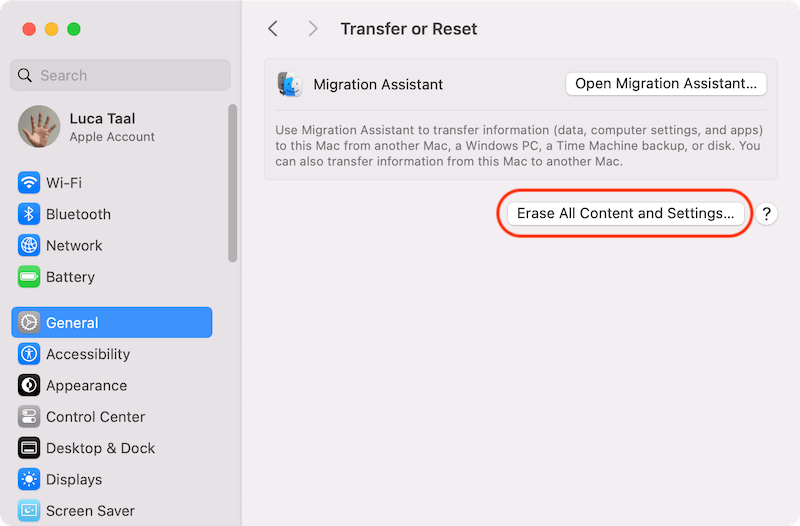This screenshot has width=800, height=526.
Task: Select the Bluetooth label in the sidebar
Action: [x=78, y=214]
